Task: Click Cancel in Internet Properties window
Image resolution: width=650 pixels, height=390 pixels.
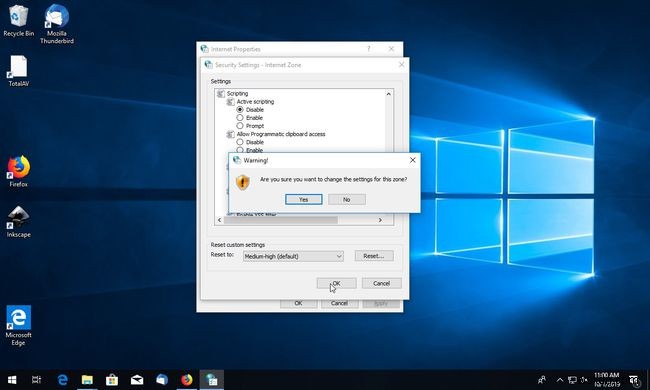Action: coord(339,303)
